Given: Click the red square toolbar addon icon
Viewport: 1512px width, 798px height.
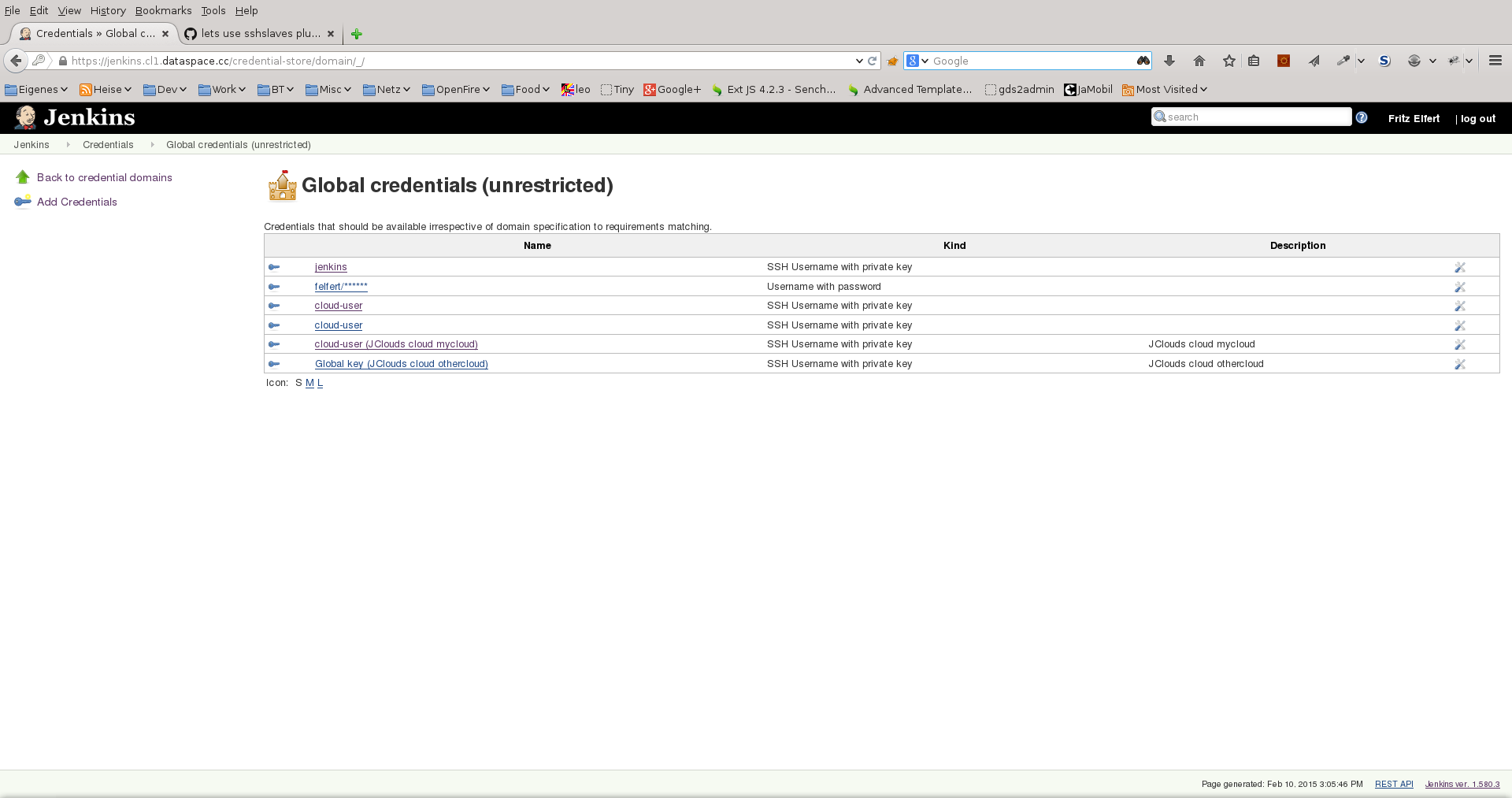Looking at the screenshot, I should 1284,61.
